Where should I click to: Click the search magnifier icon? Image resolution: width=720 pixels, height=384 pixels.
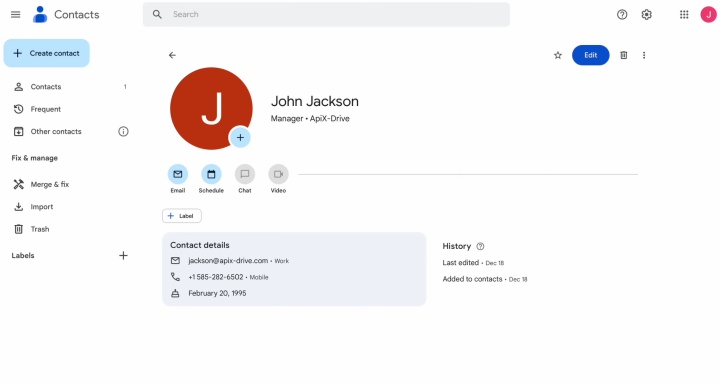157,14
